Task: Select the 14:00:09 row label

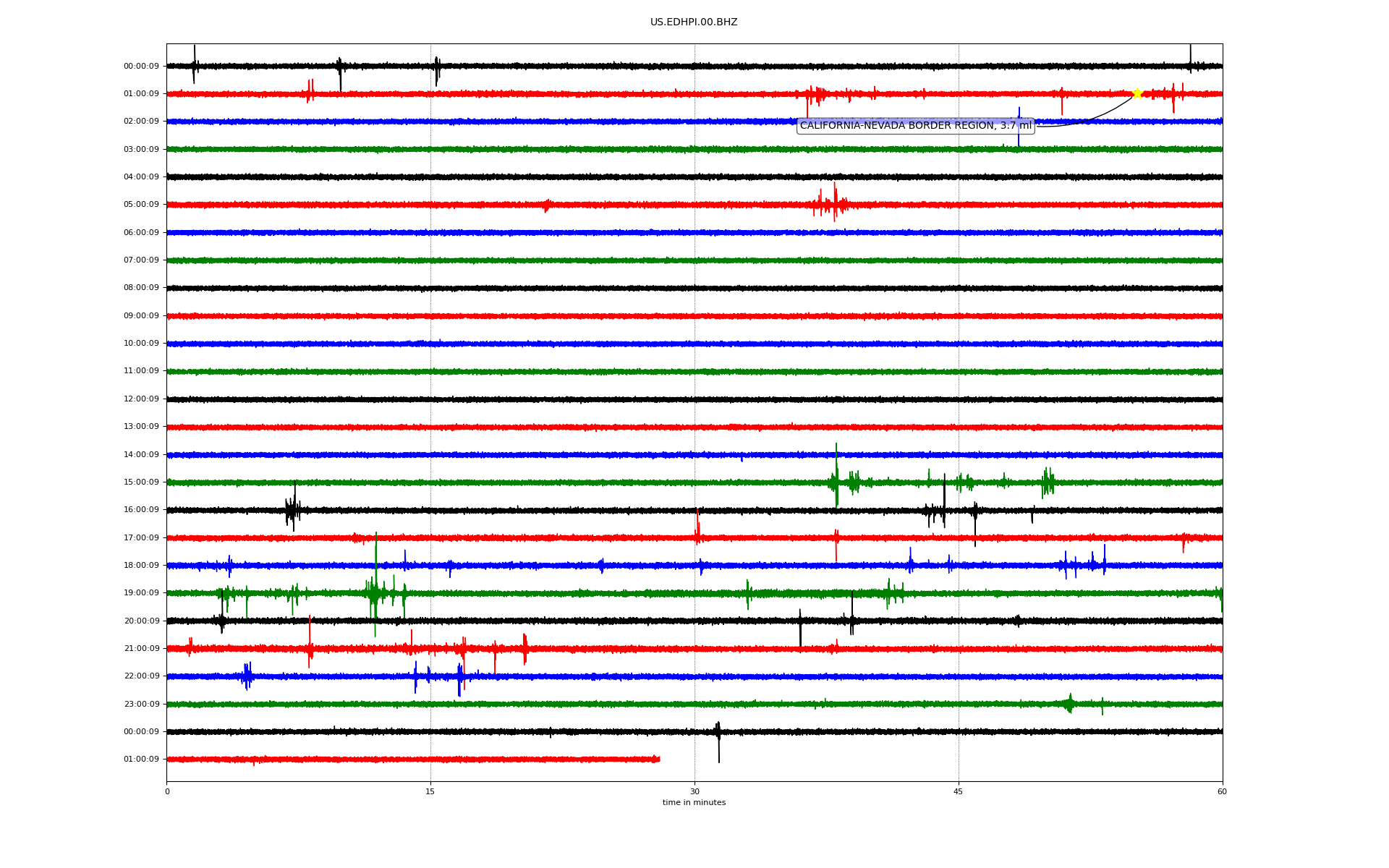Action: click(141, 454)
